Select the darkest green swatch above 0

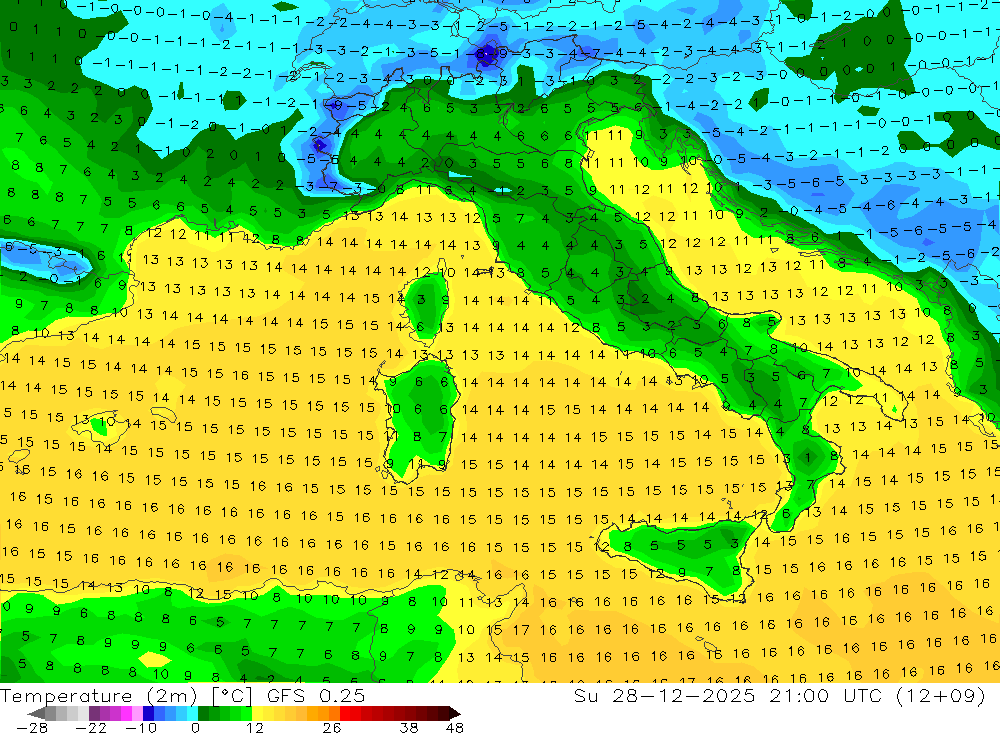pyautogui.click(x=203, y=713)
